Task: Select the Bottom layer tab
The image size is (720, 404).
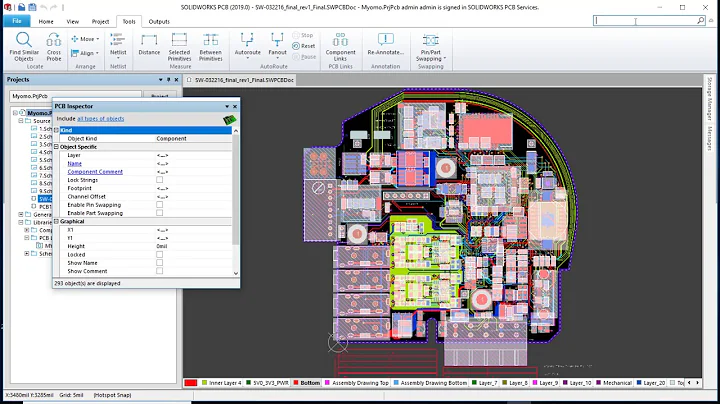Action: click(306, 383)
